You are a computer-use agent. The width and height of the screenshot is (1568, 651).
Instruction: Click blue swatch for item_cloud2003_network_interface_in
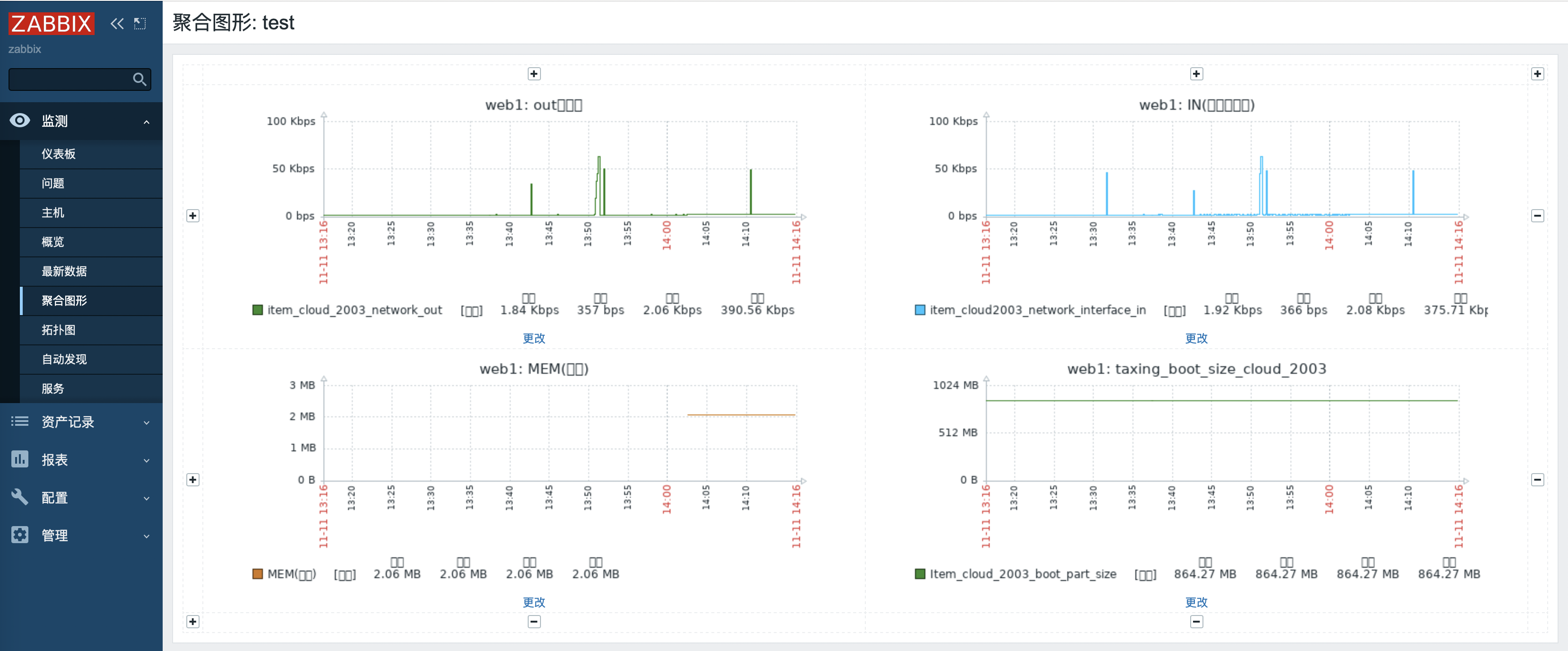coord(920,310)
